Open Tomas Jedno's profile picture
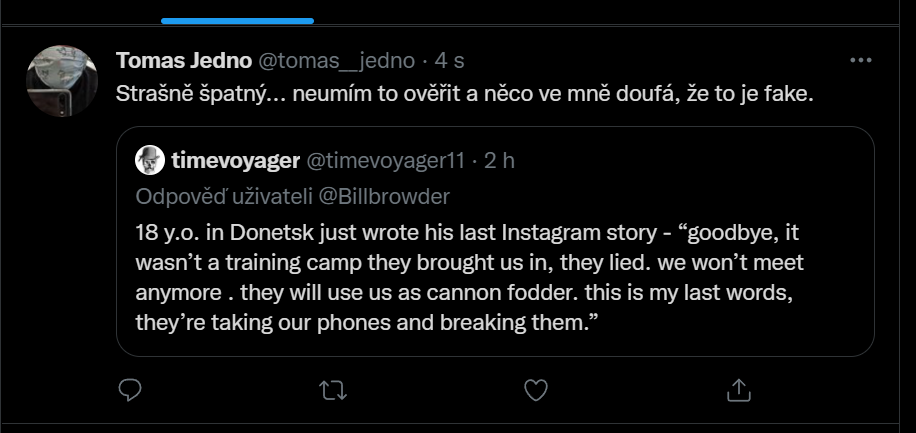916x433 pixels. 62,81
